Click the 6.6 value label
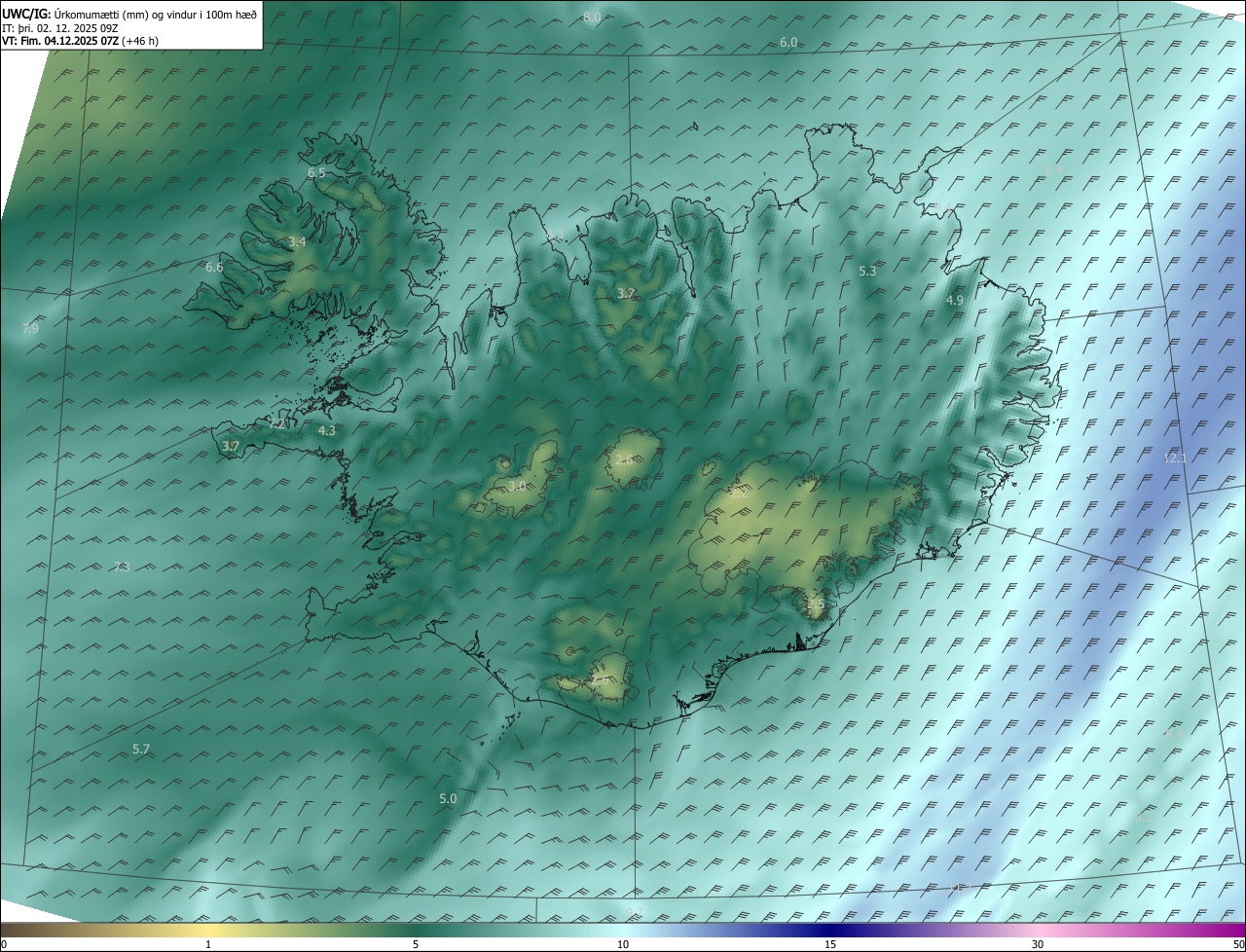The image size is (1246, 952). click(x=214, y=267)
